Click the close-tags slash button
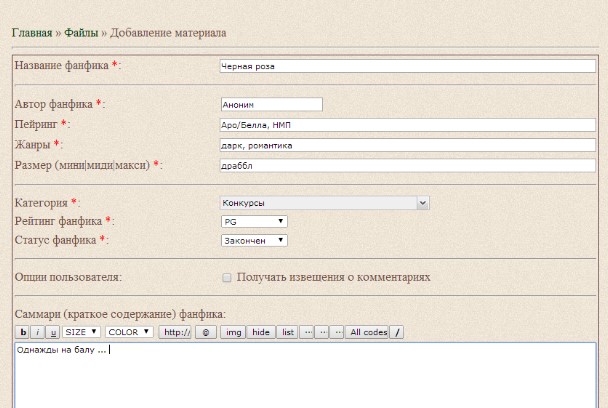Image resolution: width=608 pixels, height=408 pixels. pos(397,332)
